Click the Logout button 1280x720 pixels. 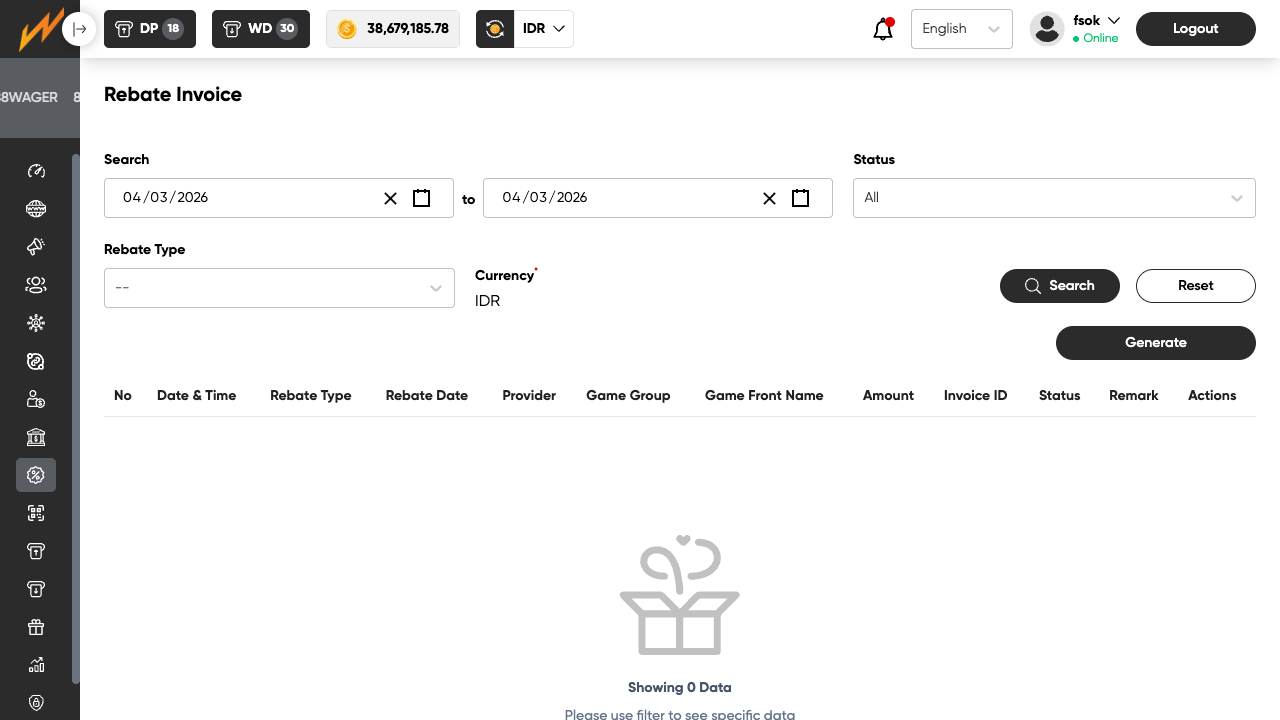tap(1196, 29)
